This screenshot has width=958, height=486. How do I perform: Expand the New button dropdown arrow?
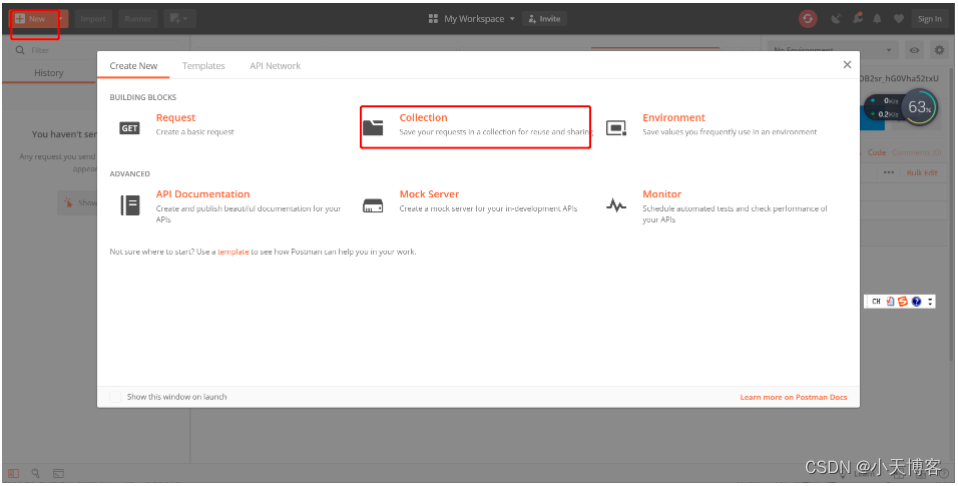coord(60,19)
